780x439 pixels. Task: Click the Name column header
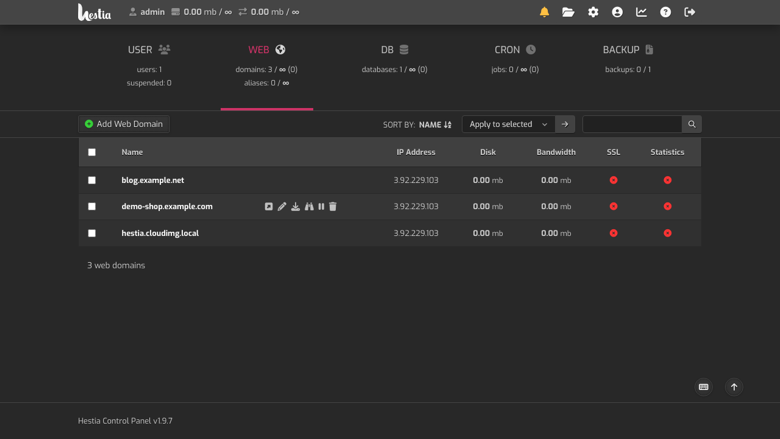click(x=132, y=152)
